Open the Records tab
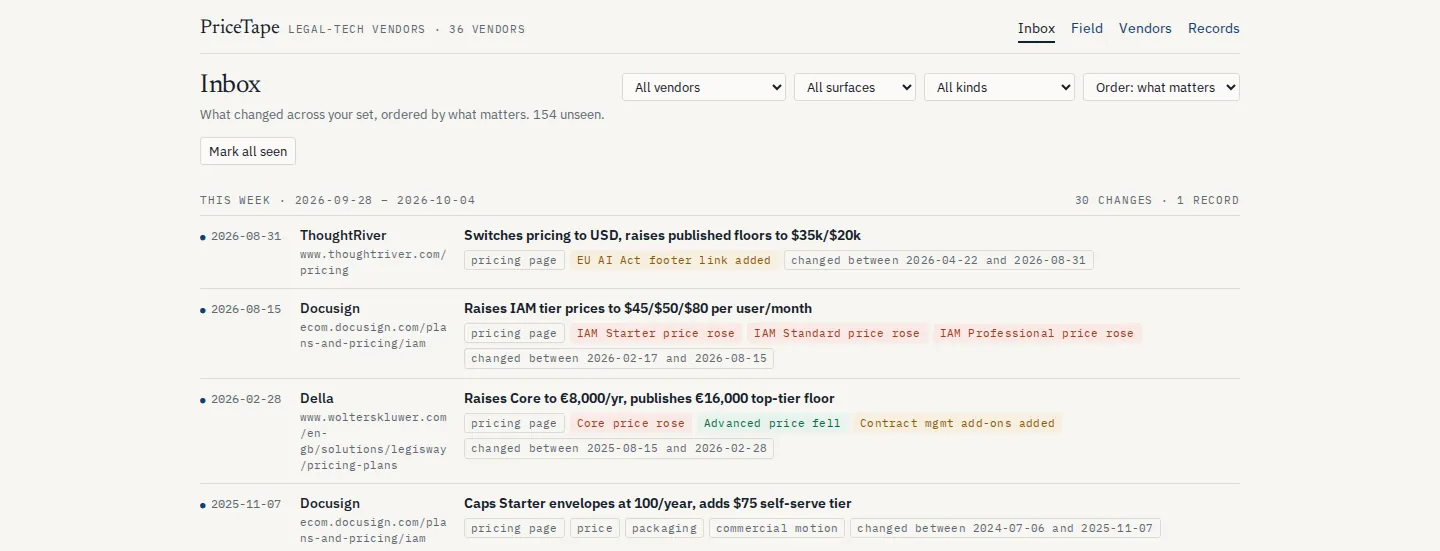This screenshot has width=1440, height=551. coord(1214,28)
